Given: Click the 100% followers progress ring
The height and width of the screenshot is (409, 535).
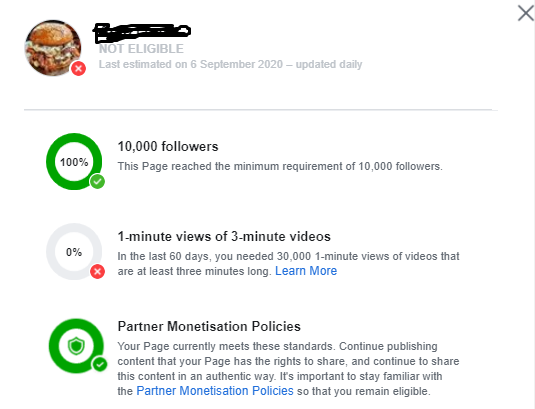Looking at the screenshot, I should tap(74, 162).
